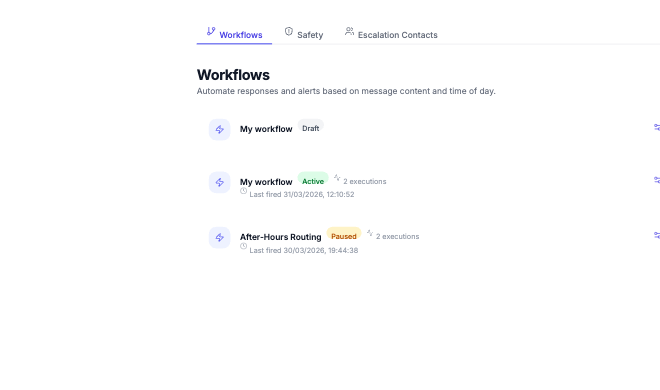
Task: Click the clock icon beside 30/03/2026 timestamp
Action: 243,246
